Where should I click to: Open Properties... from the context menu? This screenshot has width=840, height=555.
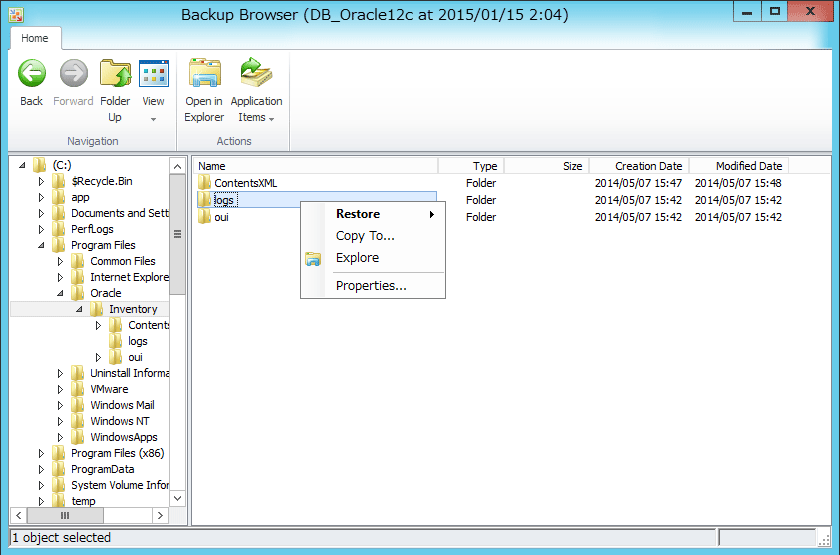371,286
